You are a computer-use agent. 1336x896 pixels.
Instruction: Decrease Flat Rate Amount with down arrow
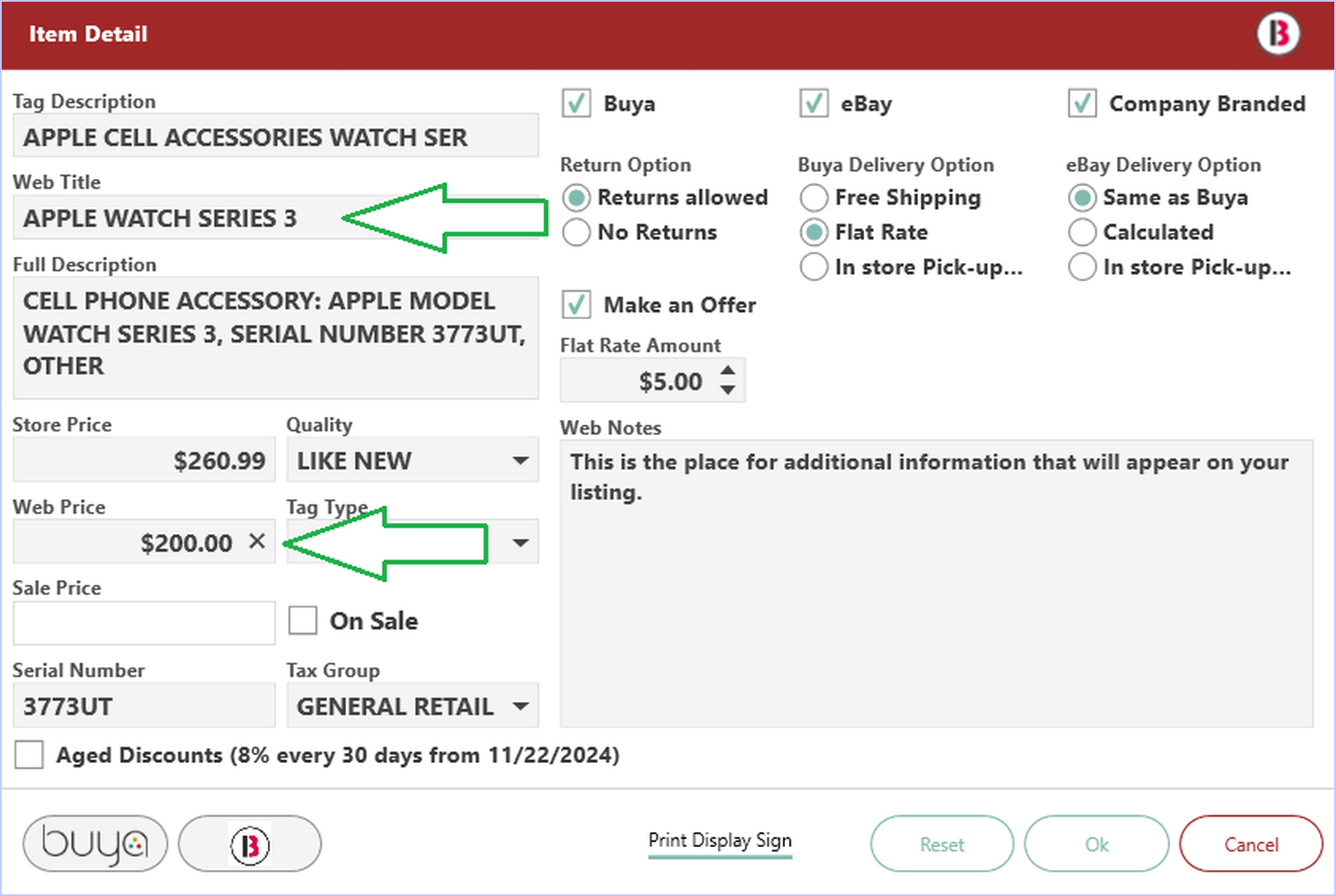728,390
